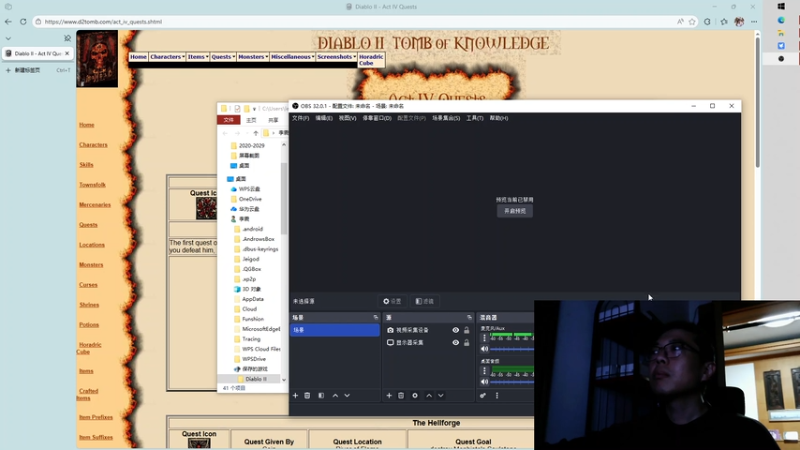Click the browser address bar

[357, 21]
